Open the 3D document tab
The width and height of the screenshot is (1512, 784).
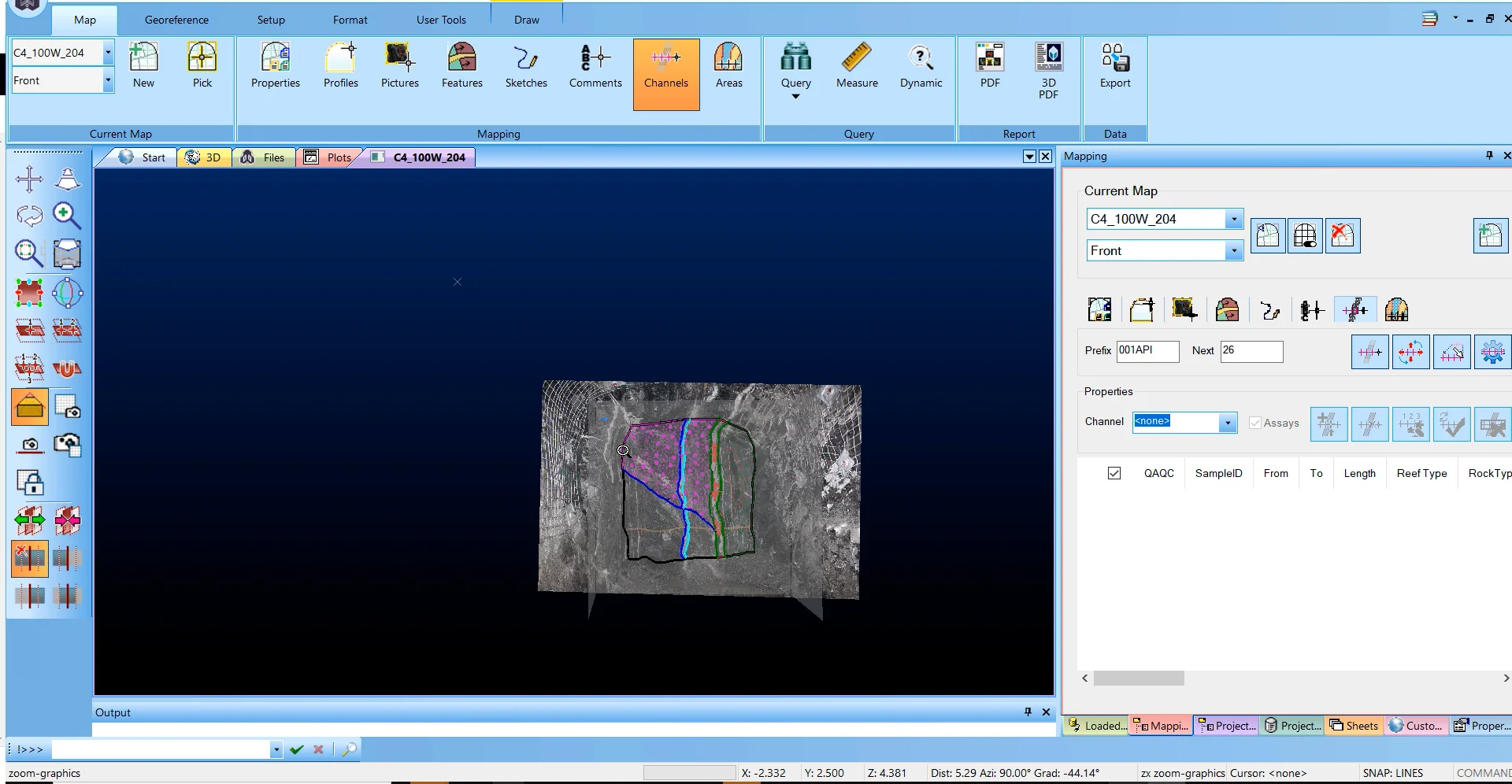click(x=204, y=157)
